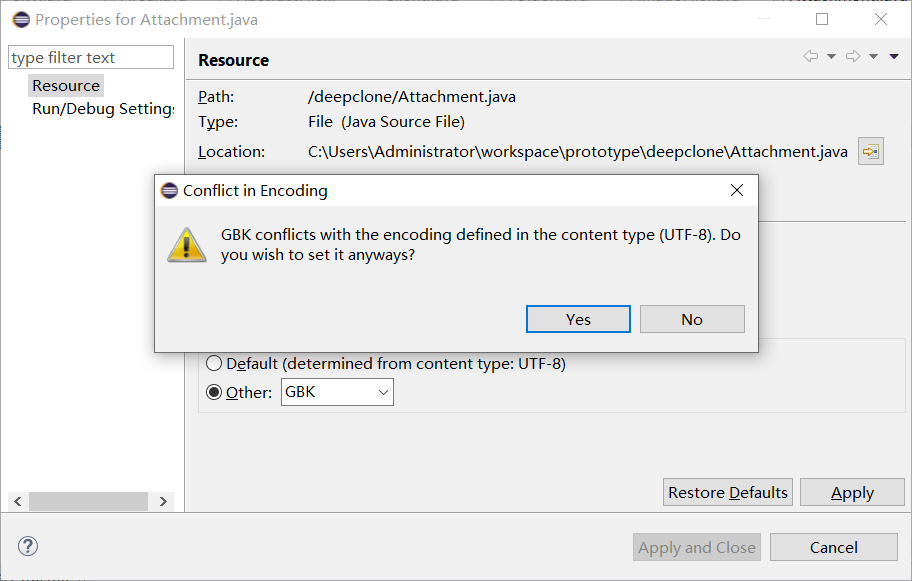Select the Other encoding radio button
The height and width of the screenshot is (581, 912).
(x=214, y=392)
